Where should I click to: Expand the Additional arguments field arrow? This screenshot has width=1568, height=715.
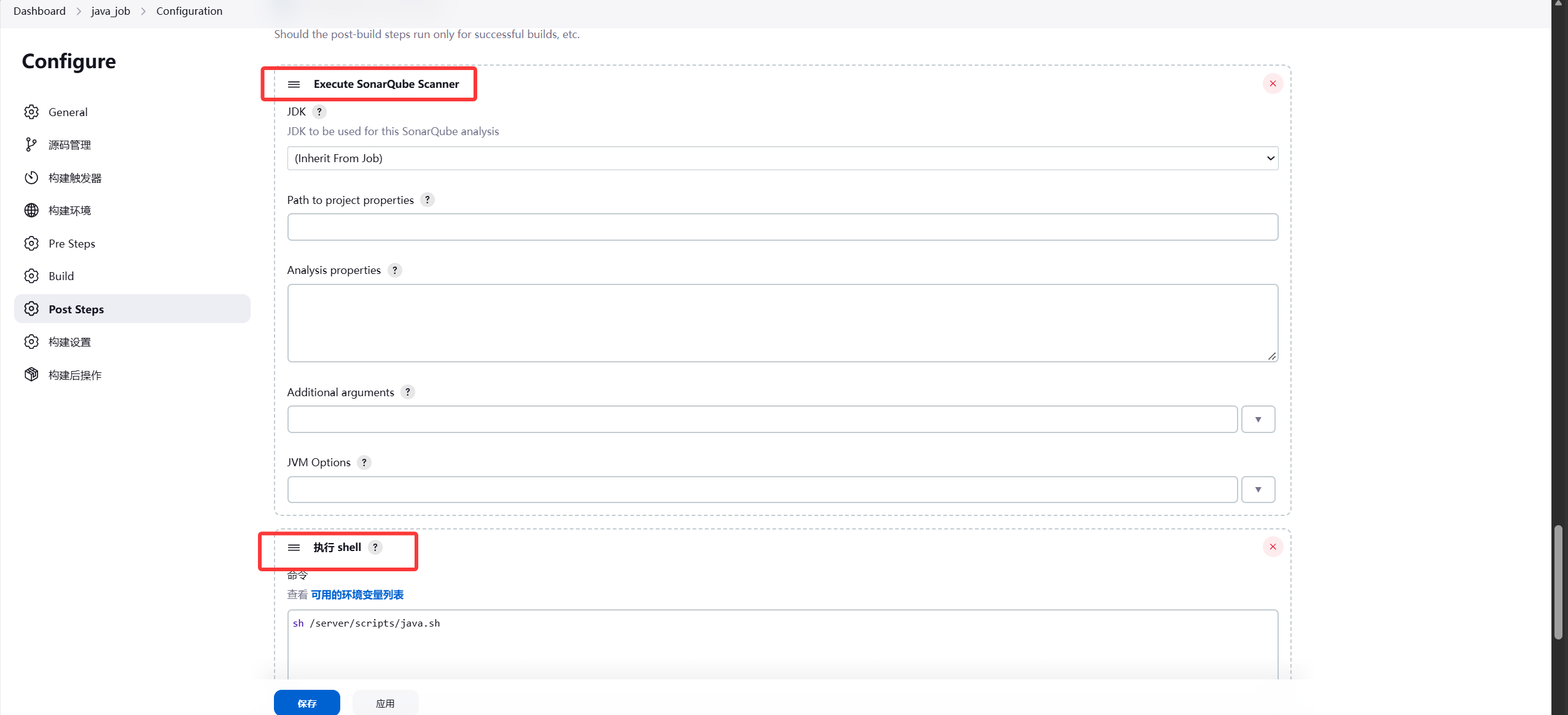(x=1258, y=419)
